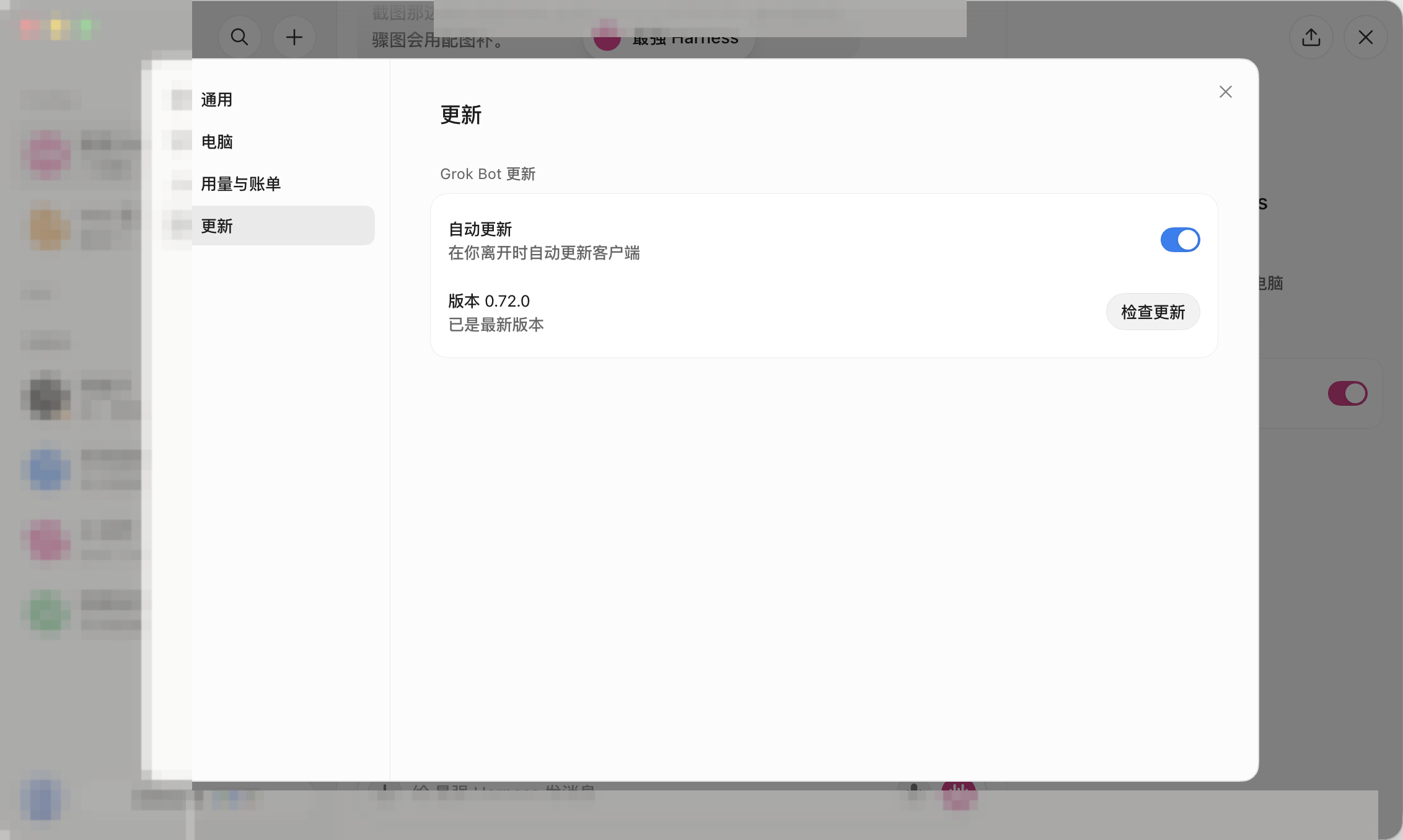Close the background panel with X icon
Viewport: 1403px width, 840px height.
pyautogui.click(x=1365, y=37)
